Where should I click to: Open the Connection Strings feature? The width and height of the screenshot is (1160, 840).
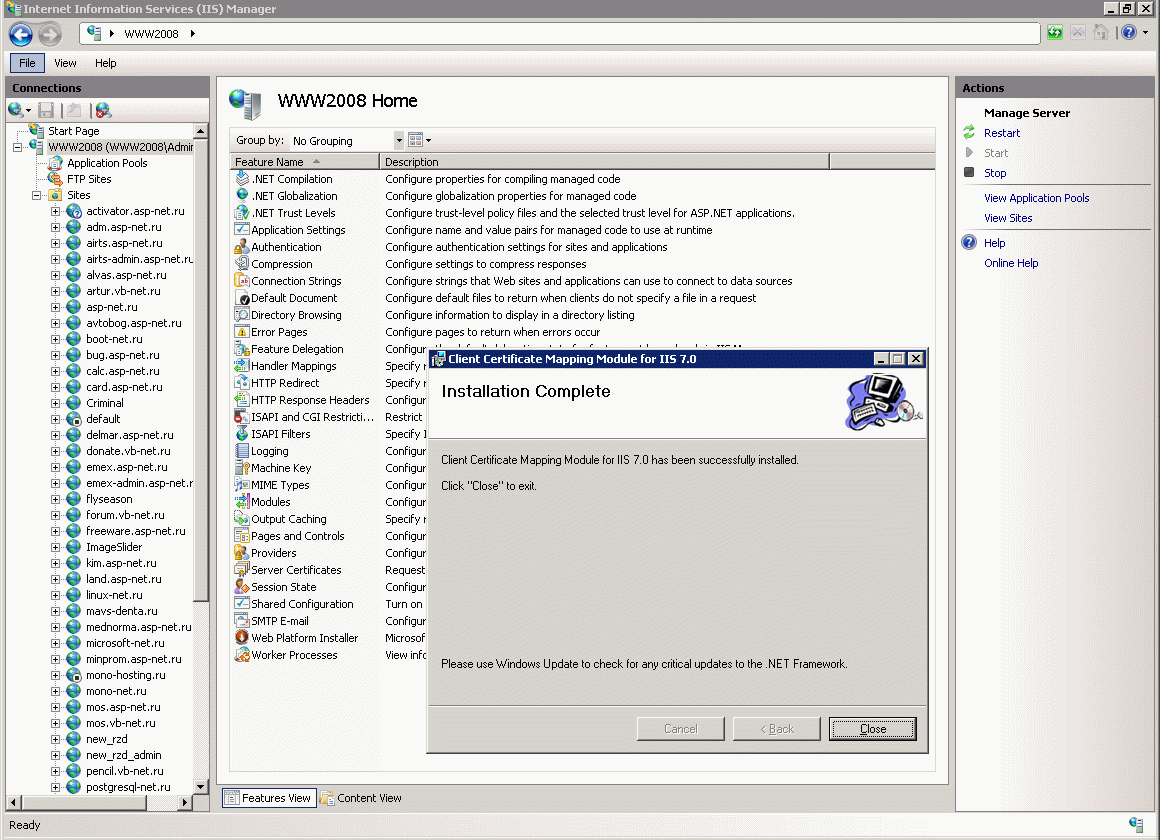click(x=296, y=280)
